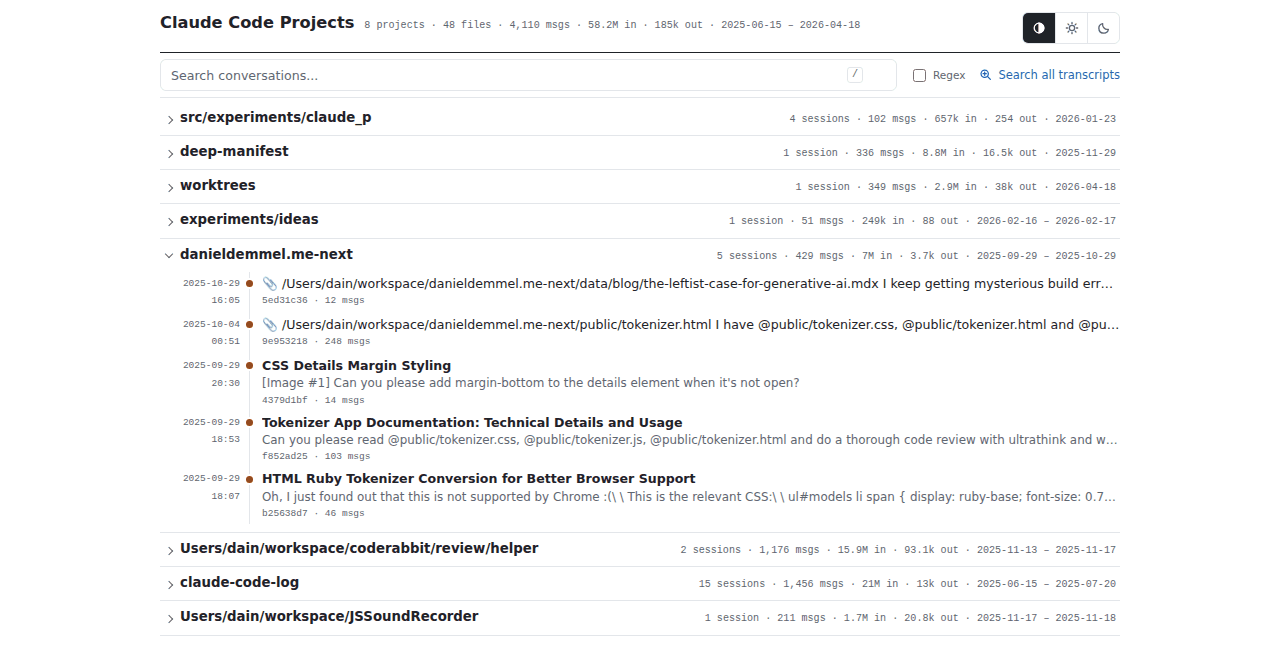This screenshot has width=1280, height=651.
Task: Select the src/experiments/claude_p project name
Action: (x=276, y=117)
